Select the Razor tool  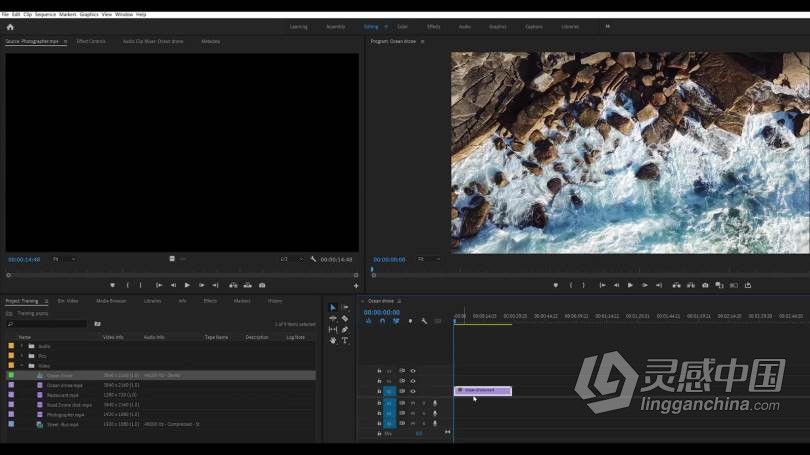click(x=345, y=319)
